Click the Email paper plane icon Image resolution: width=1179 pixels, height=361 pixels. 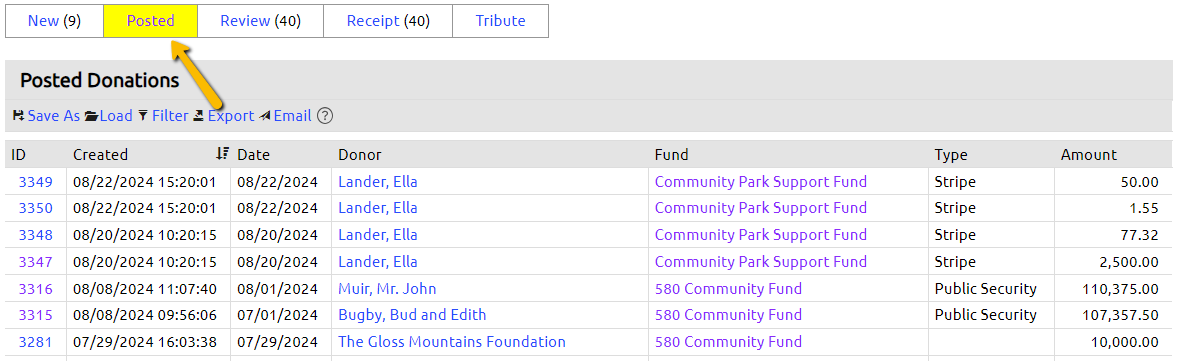[x=265, y=116]
